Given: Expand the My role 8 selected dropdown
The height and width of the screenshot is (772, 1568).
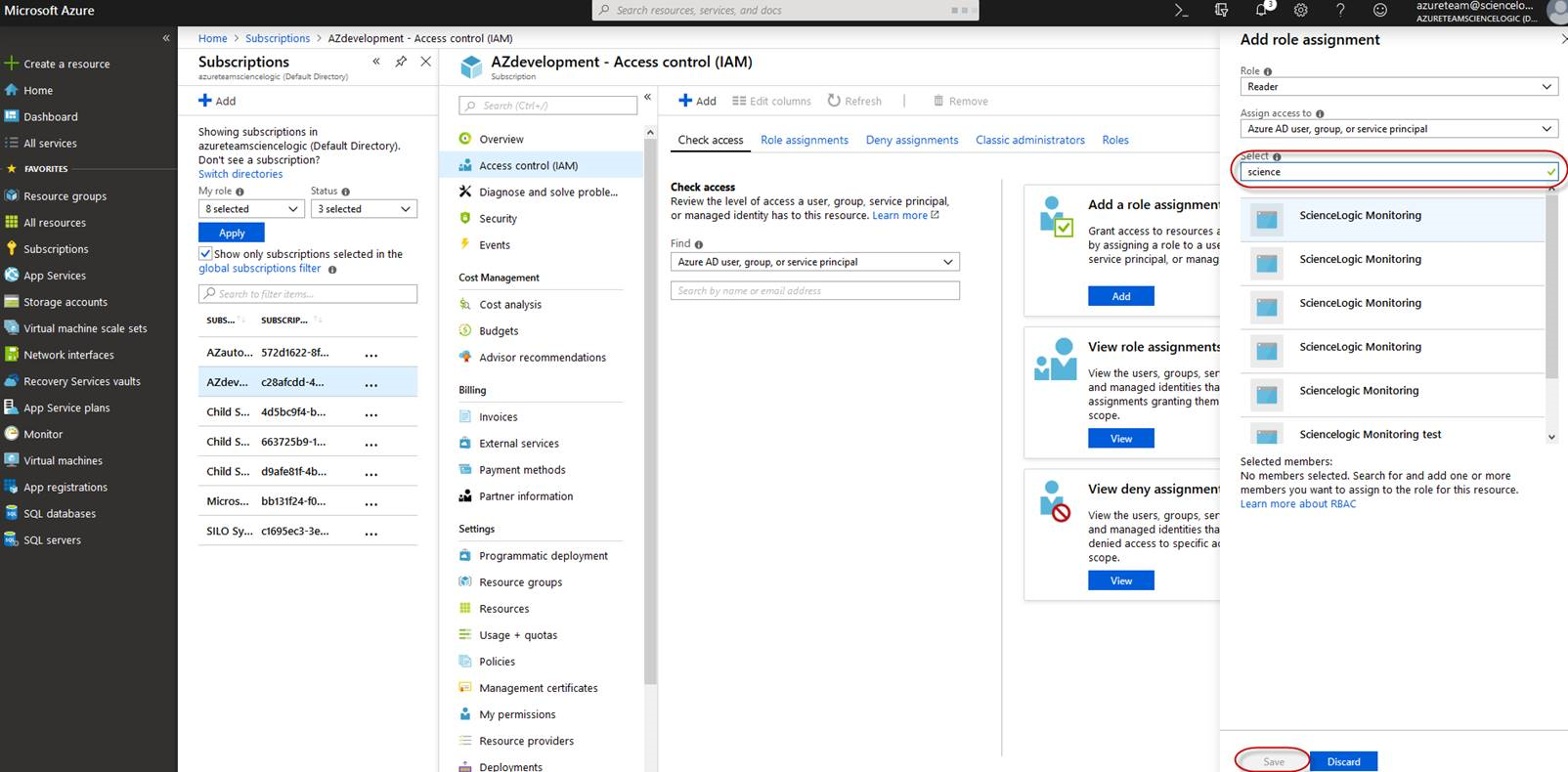Looking at the screenshot, I should click(251, 209).
